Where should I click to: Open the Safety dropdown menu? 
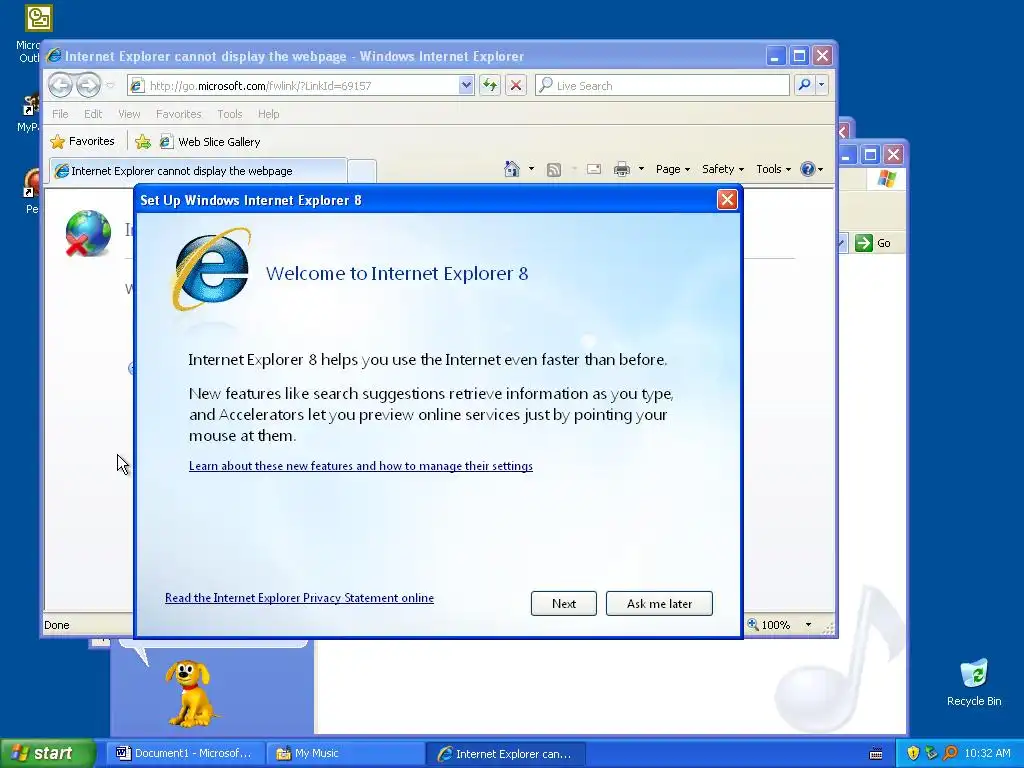[722, 169]
